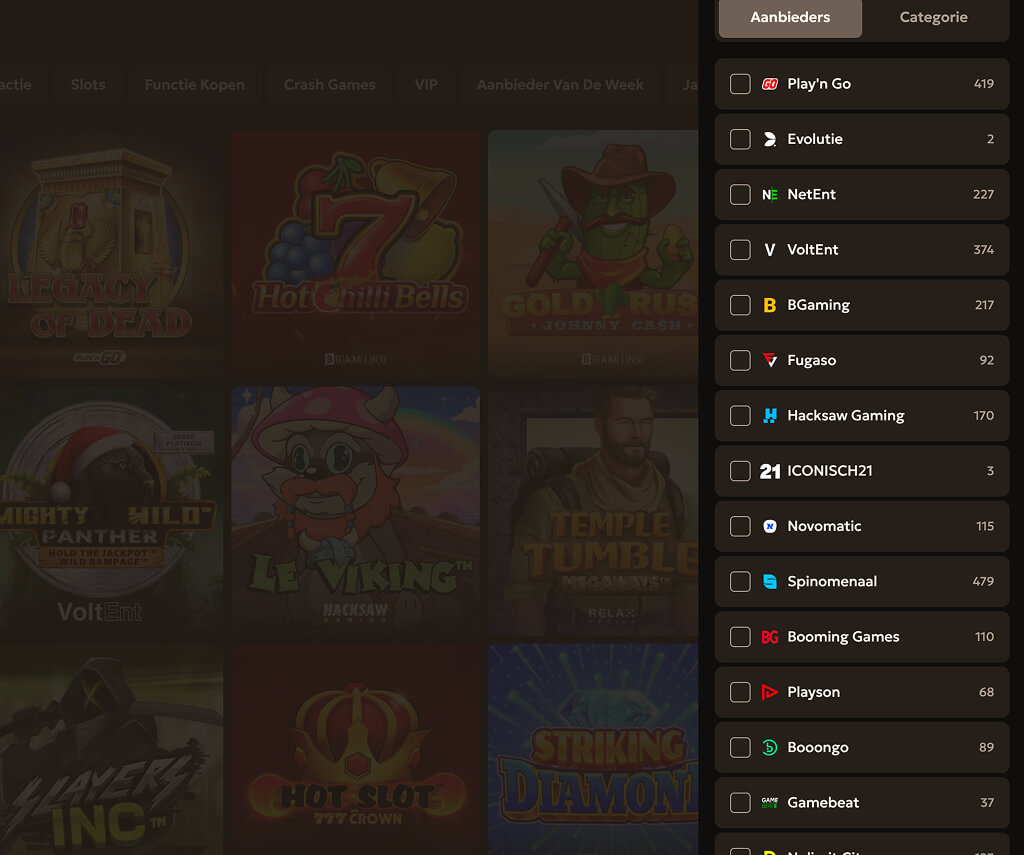Switch to the Aanbieders tab
Screen dimensions: 1024x855
pos(790,18)
